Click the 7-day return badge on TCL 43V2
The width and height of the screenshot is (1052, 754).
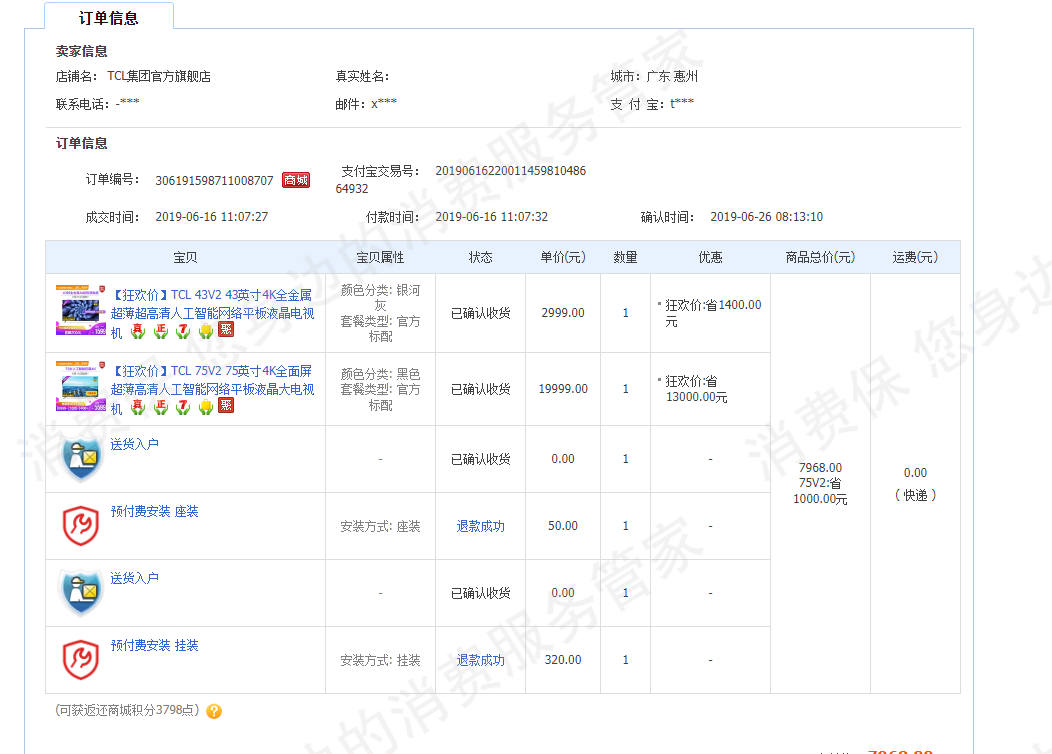pyautogui.click(x=183, y=331)
